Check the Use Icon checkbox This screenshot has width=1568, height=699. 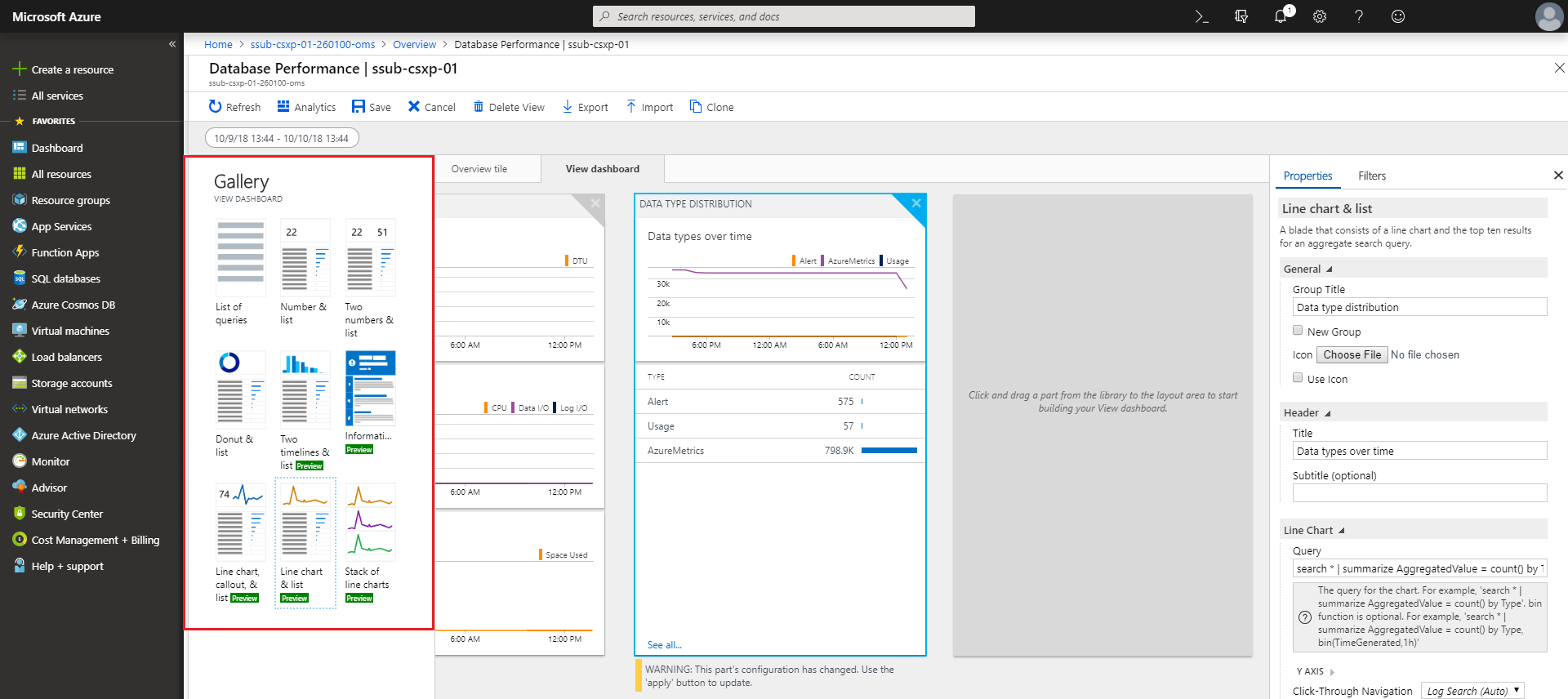(1298, 378)
